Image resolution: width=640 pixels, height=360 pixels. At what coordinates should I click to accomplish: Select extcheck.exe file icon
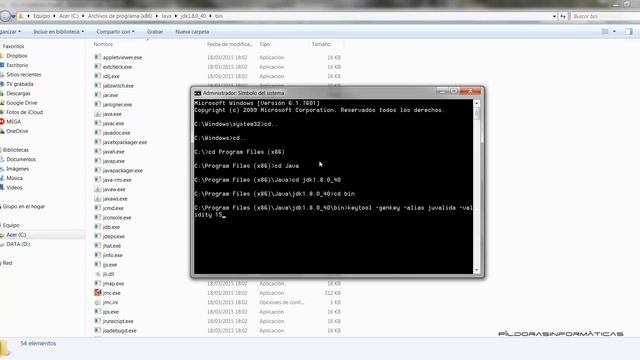point(97,67)
